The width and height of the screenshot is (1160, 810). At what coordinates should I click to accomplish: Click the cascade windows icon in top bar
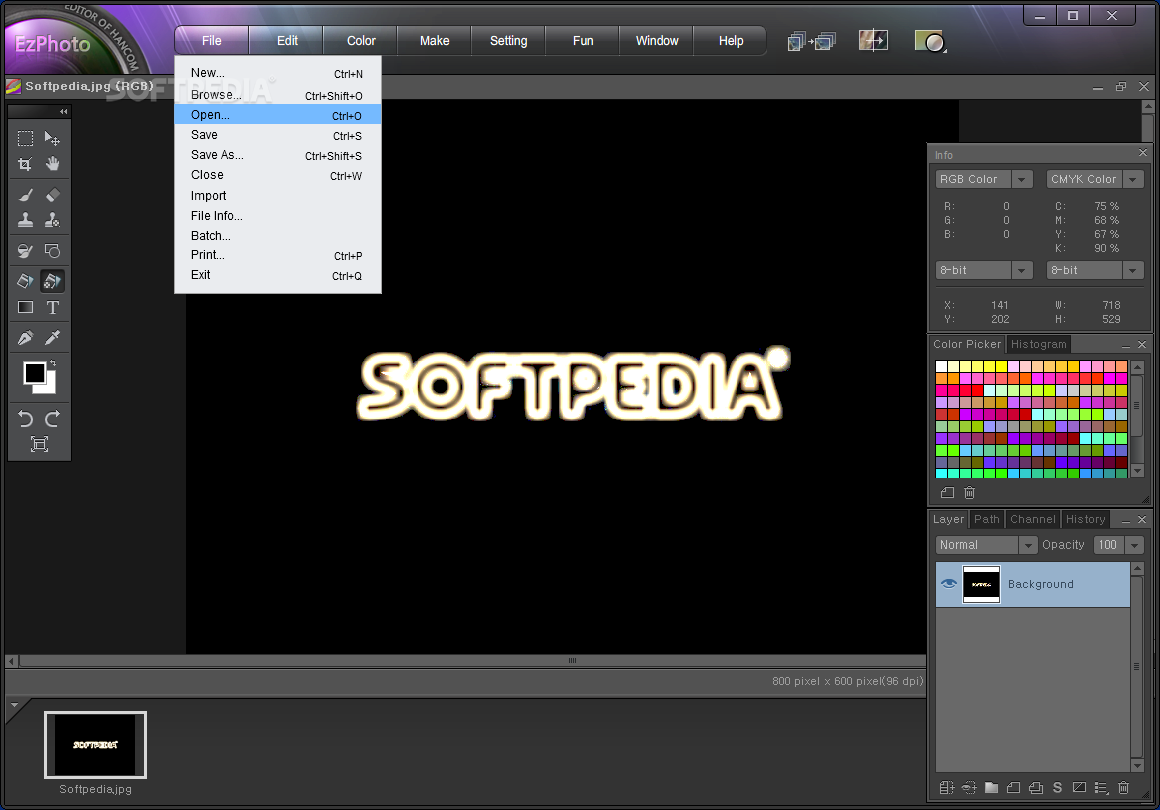[812, 41]
